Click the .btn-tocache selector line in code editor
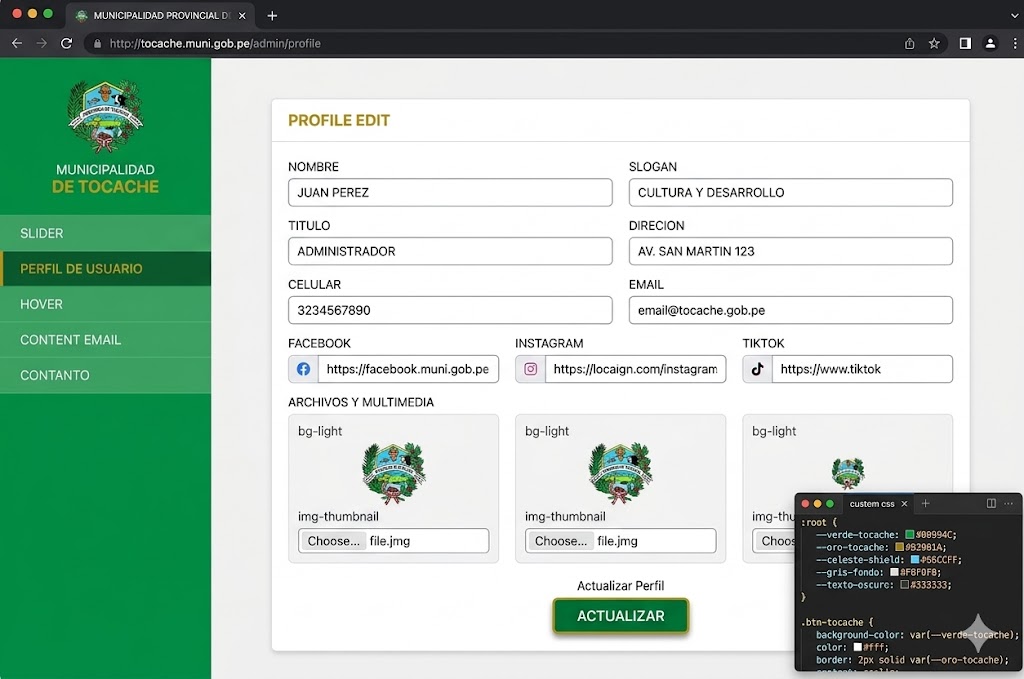The image size is (1024, 679). tap(837, 622)
